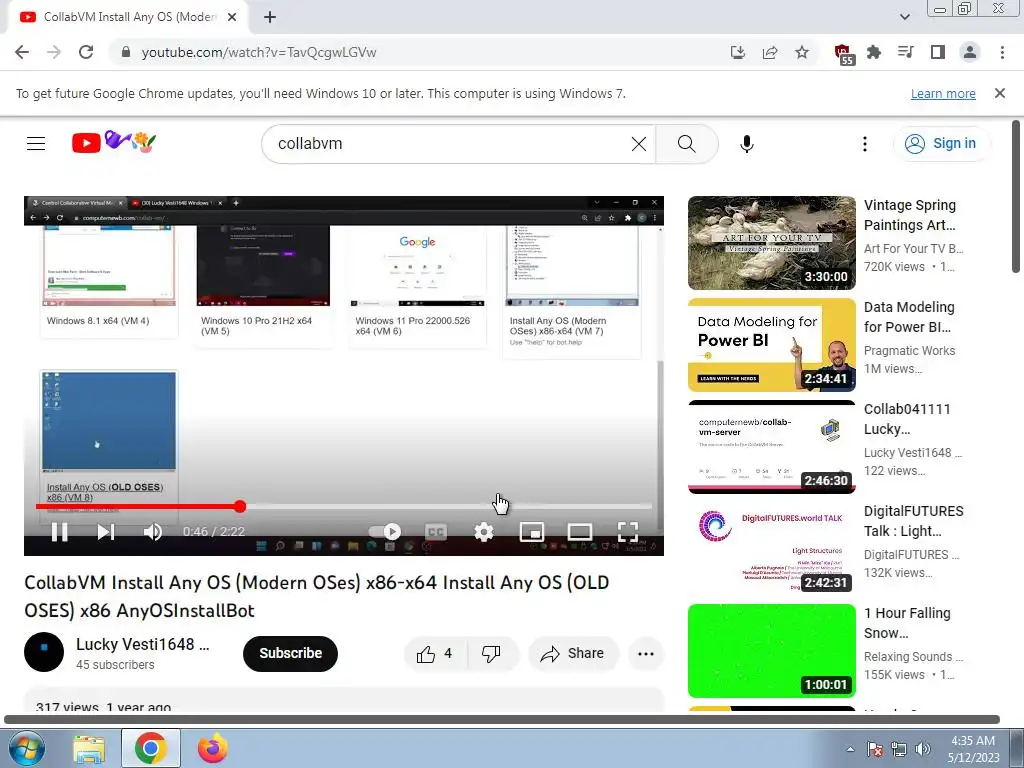Focus the collabvm search field
This screenshot has height=768, width=1024.
[451, 144]
